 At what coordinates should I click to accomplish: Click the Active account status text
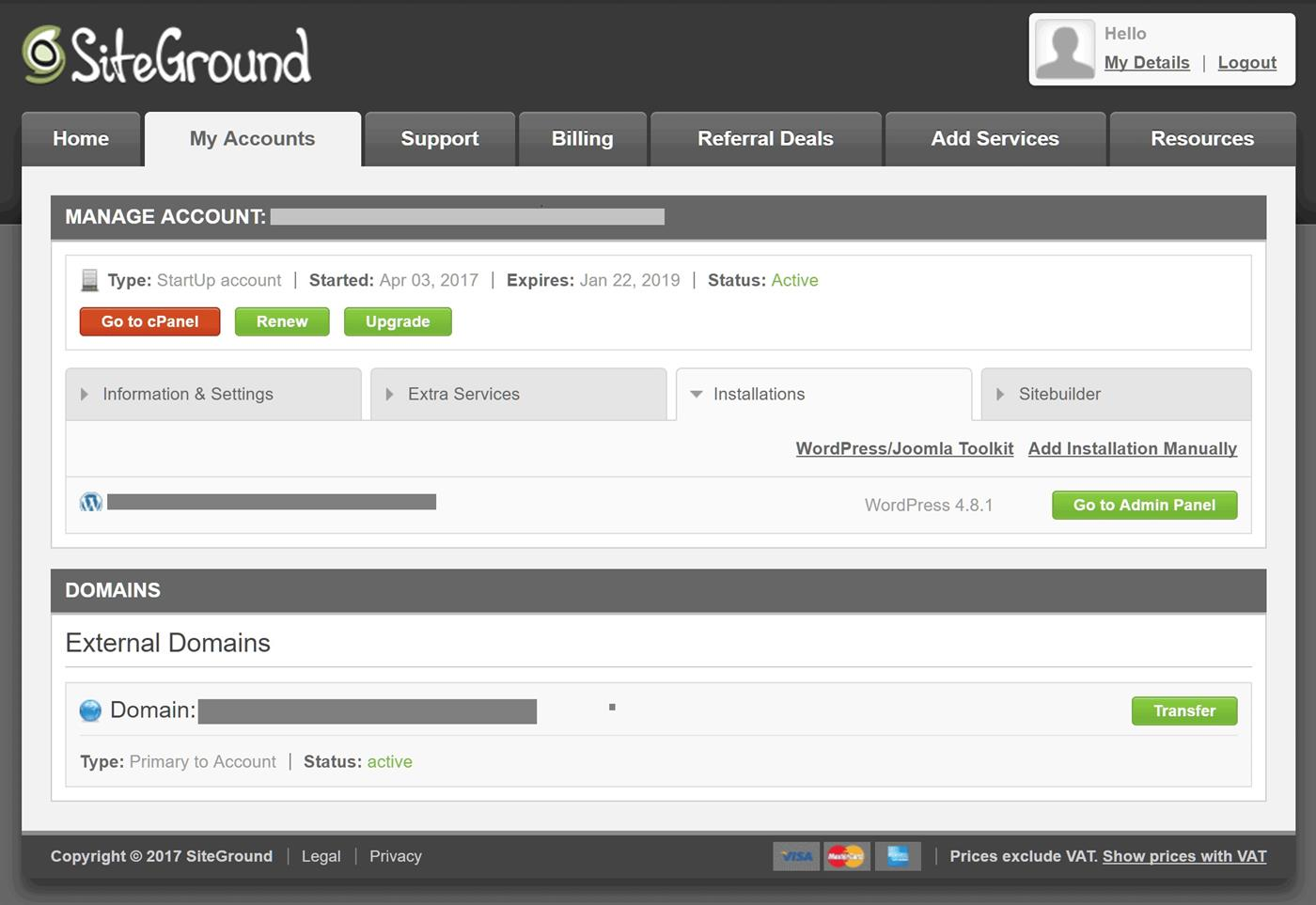tap(795, 280)
